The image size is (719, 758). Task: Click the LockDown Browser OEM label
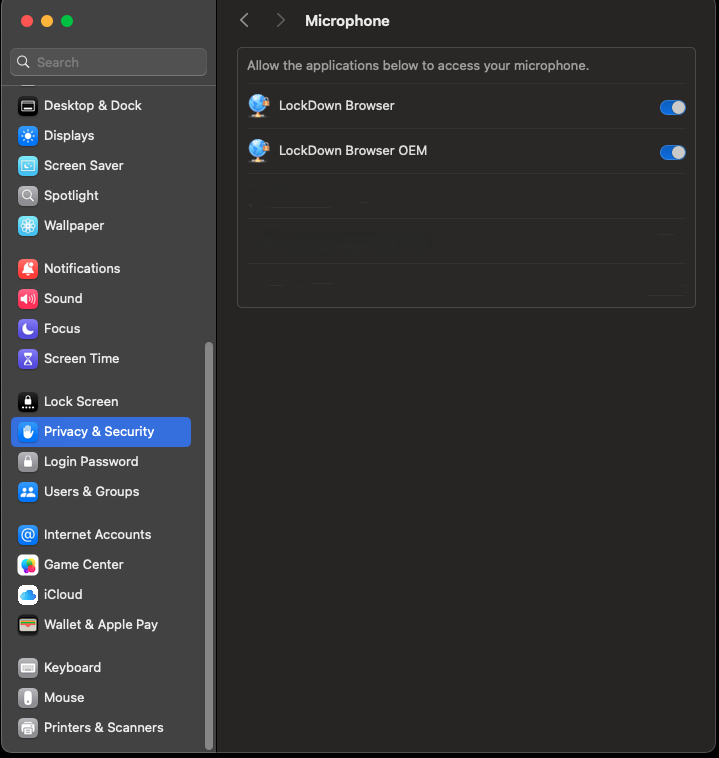pyautogui.click(x=353, y=151)
